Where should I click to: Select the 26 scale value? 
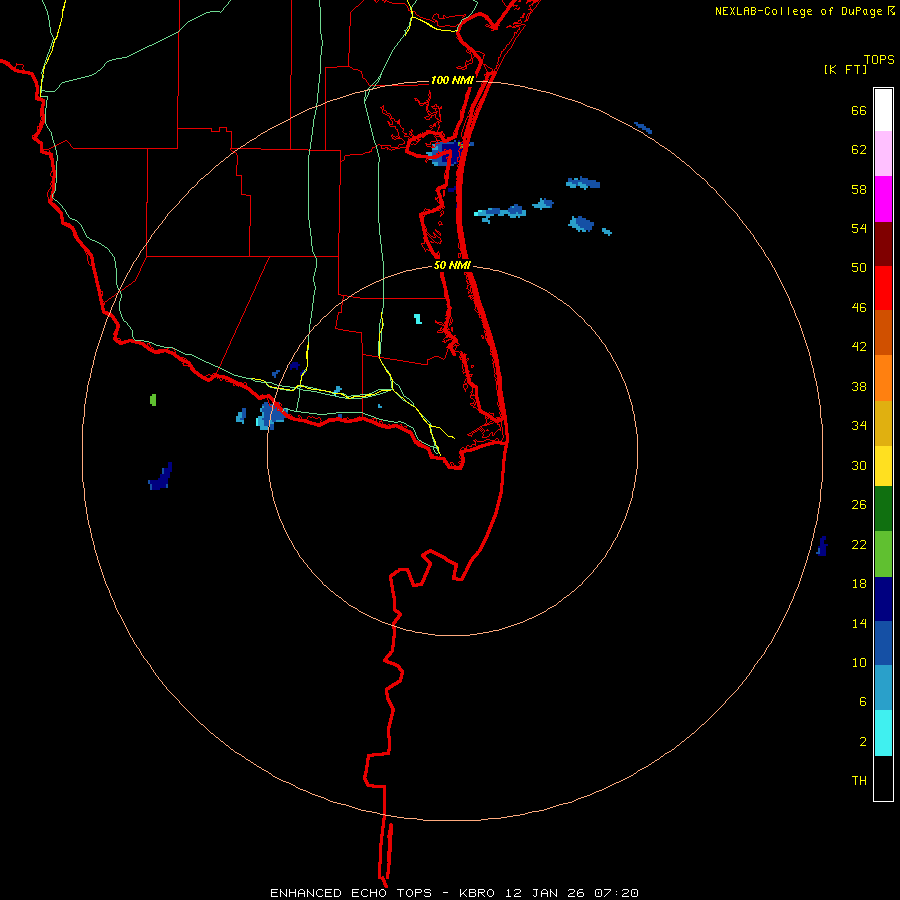(x=859, y=505)
